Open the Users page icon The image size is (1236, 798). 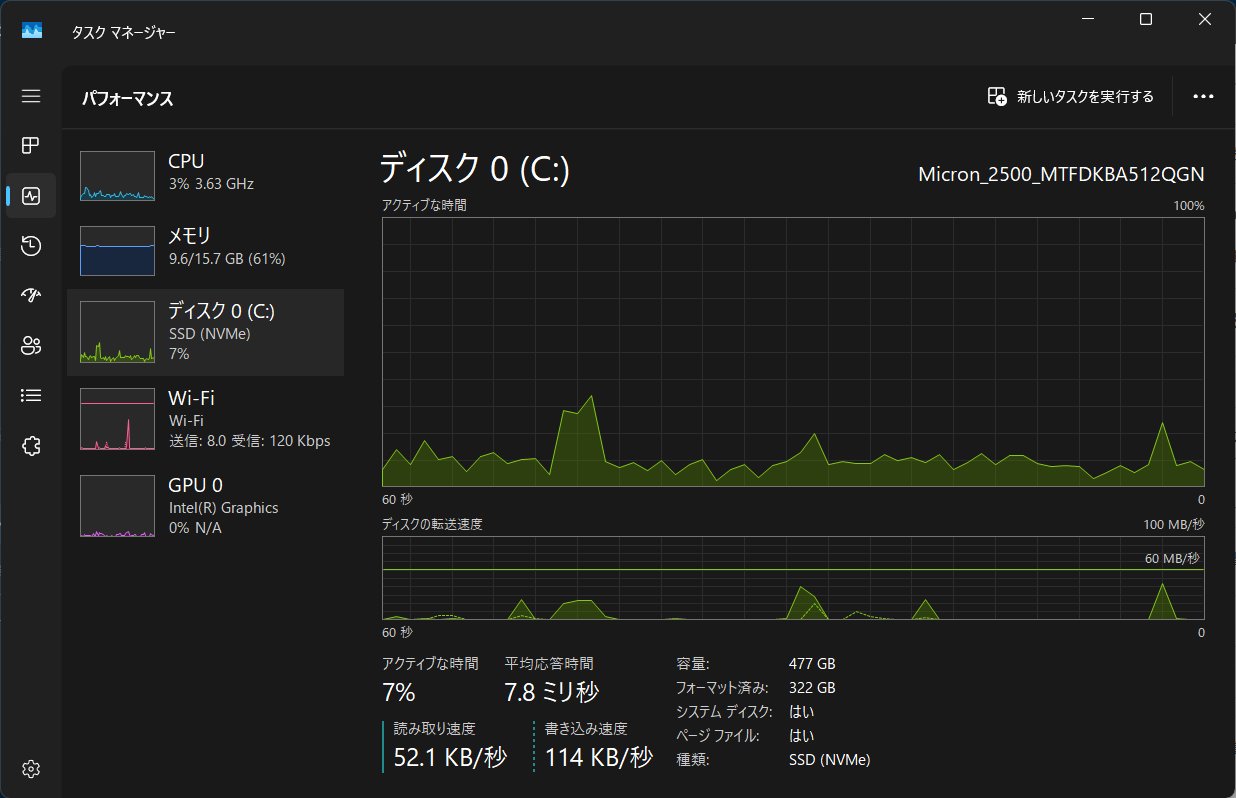pos(31,346)
